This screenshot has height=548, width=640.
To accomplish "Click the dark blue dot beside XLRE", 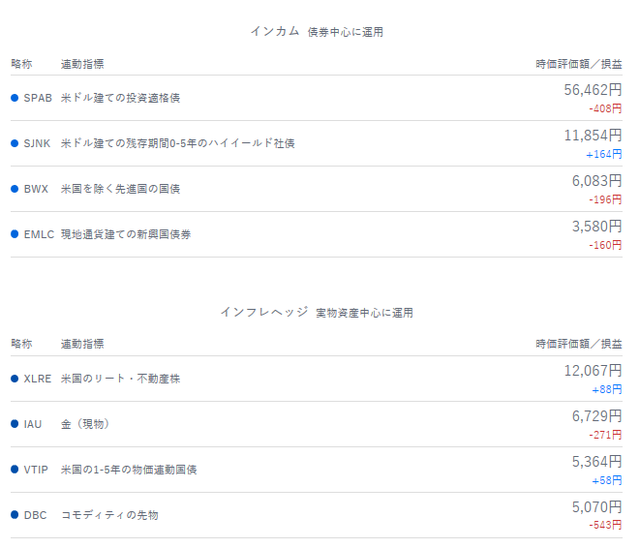I will (15, 379).
